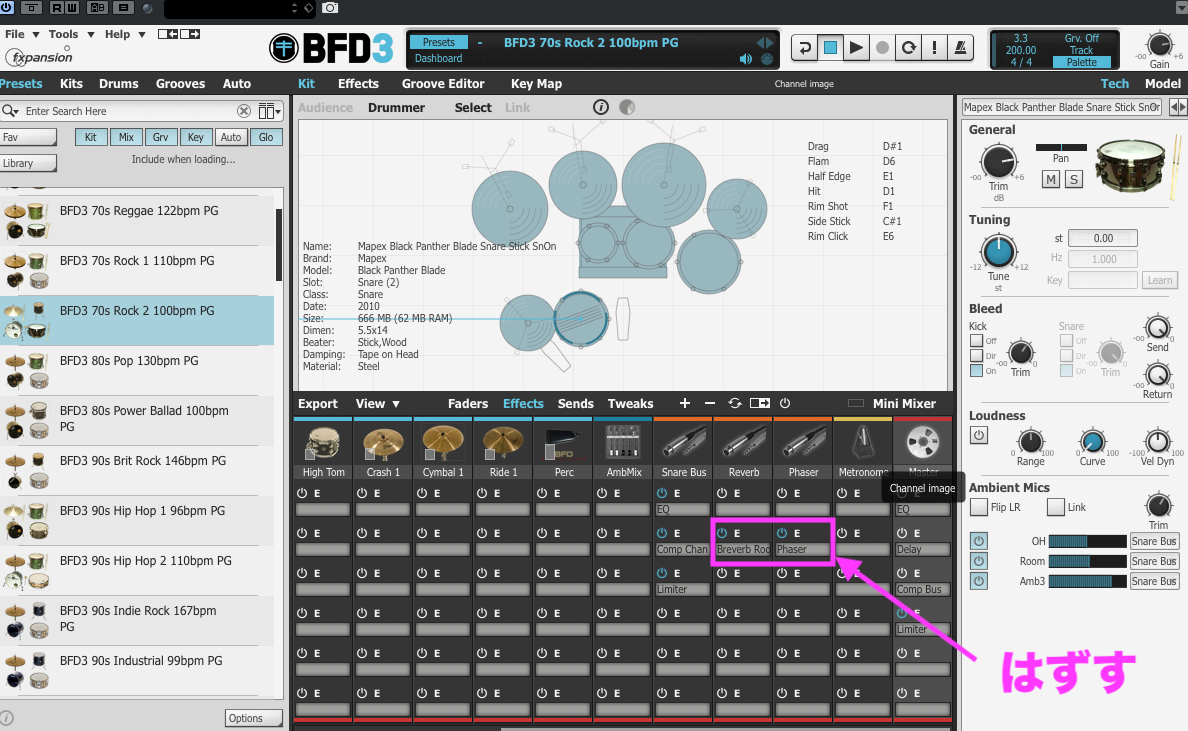Open the Key Map tab
Viewport: 1188px width, 731px height.
coord(536,83)
